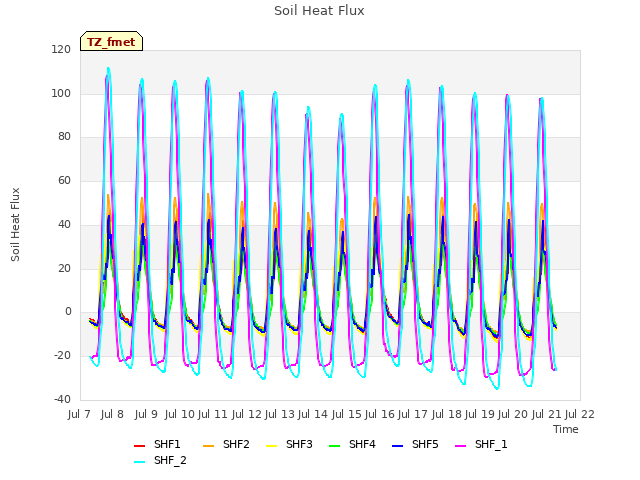Click the Jul 20 x-axis tick label
640x480 pixels.
[513, 414]
